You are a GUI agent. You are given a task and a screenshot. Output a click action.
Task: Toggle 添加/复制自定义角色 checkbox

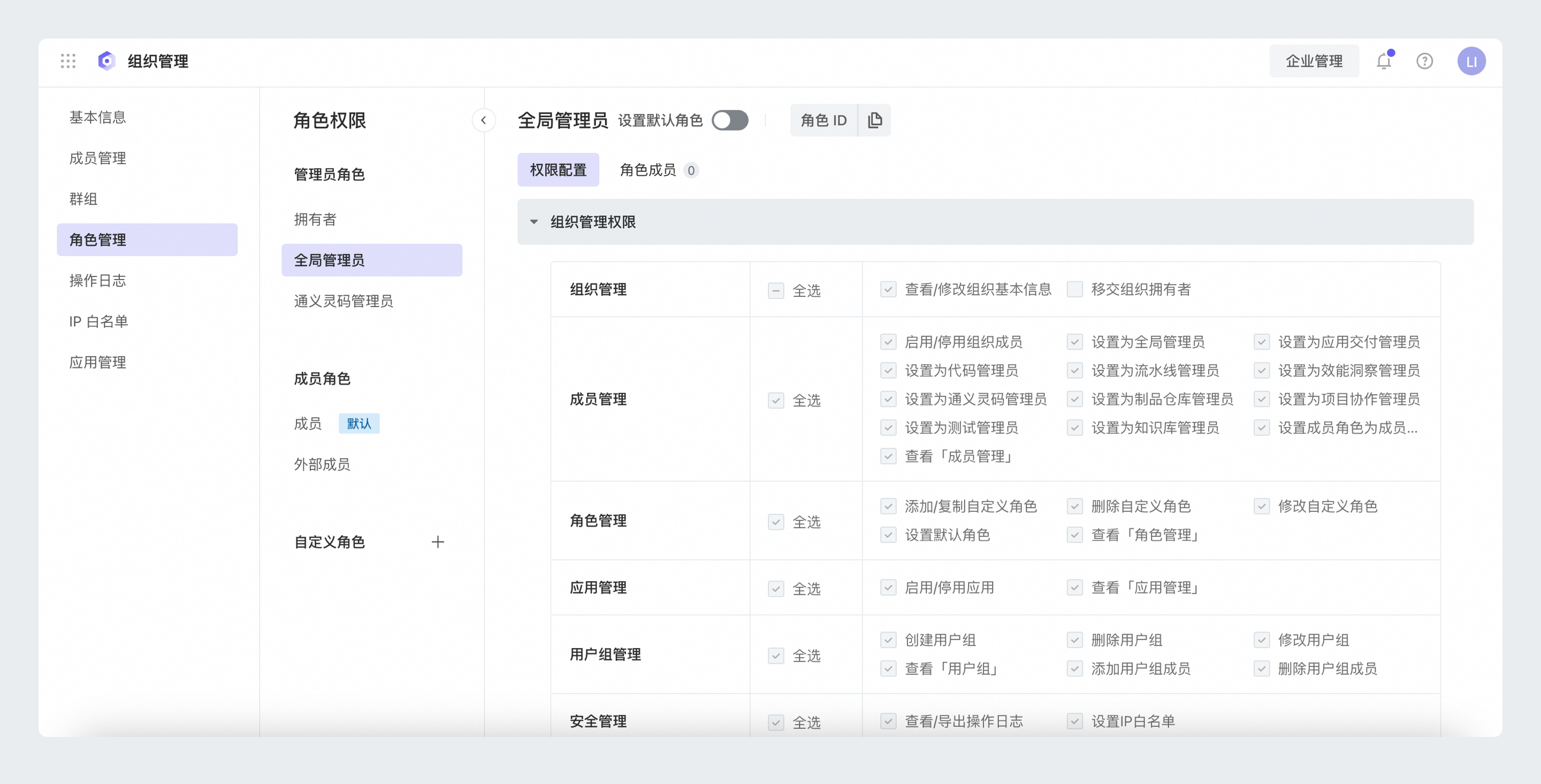click(x=888, y=506)
